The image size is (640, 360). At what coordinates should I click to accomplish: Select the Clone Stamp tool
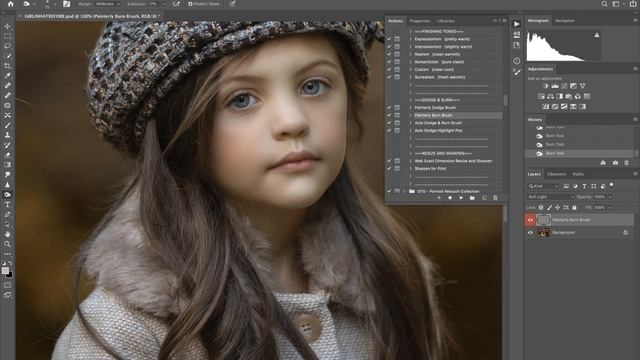pyautogui.click(x=7, y=135)
